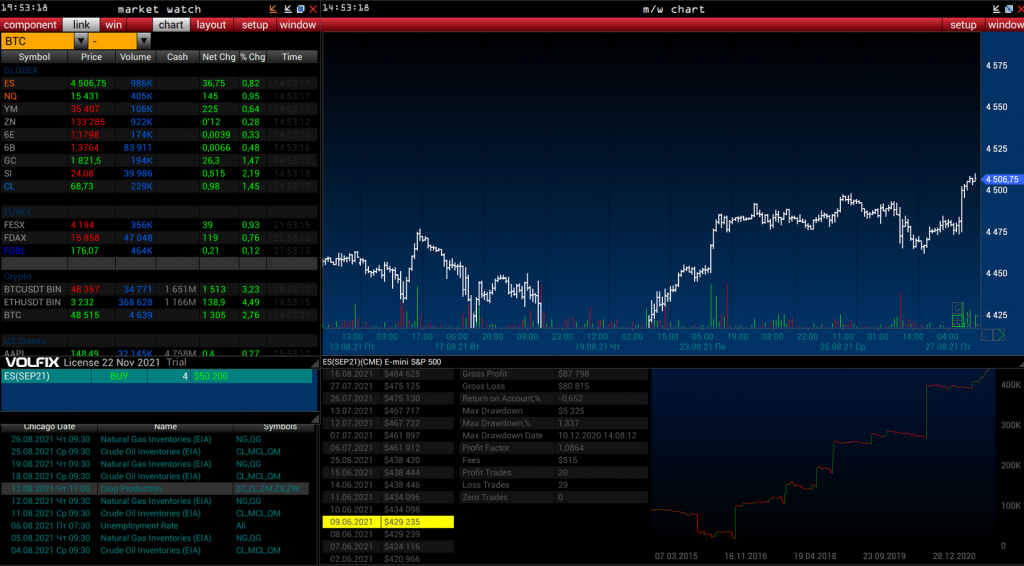1024x566 pixels.
Task: Click white collapse arrow in market watch title
Action: pyautogui.click(x=286, y=9)
